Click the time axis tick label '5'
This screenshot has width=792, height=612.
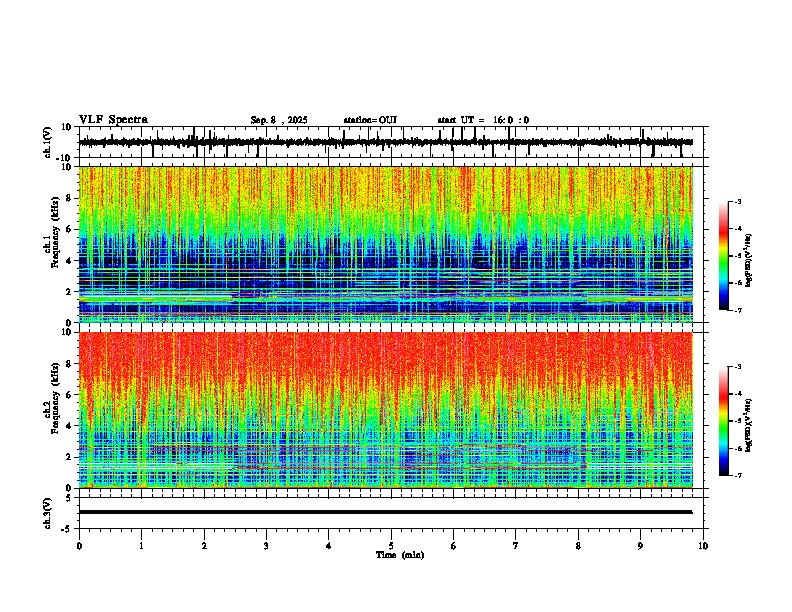coord(391,546)
